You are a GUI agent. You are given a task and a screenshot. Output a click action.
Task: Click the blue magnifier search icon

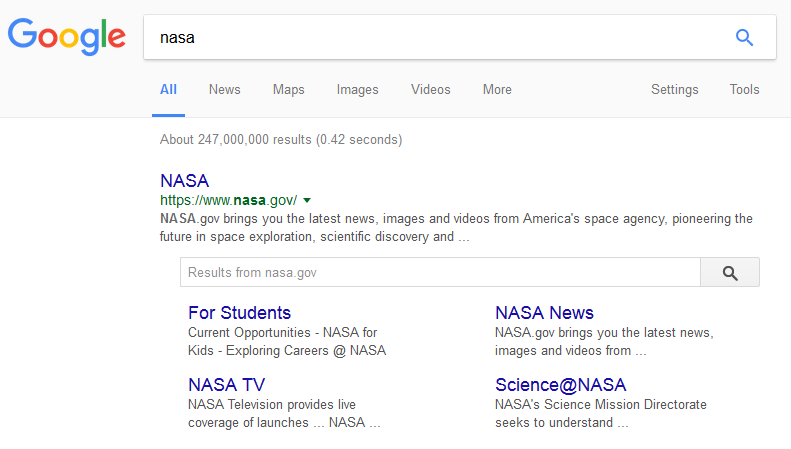click(x=744, y=38)
